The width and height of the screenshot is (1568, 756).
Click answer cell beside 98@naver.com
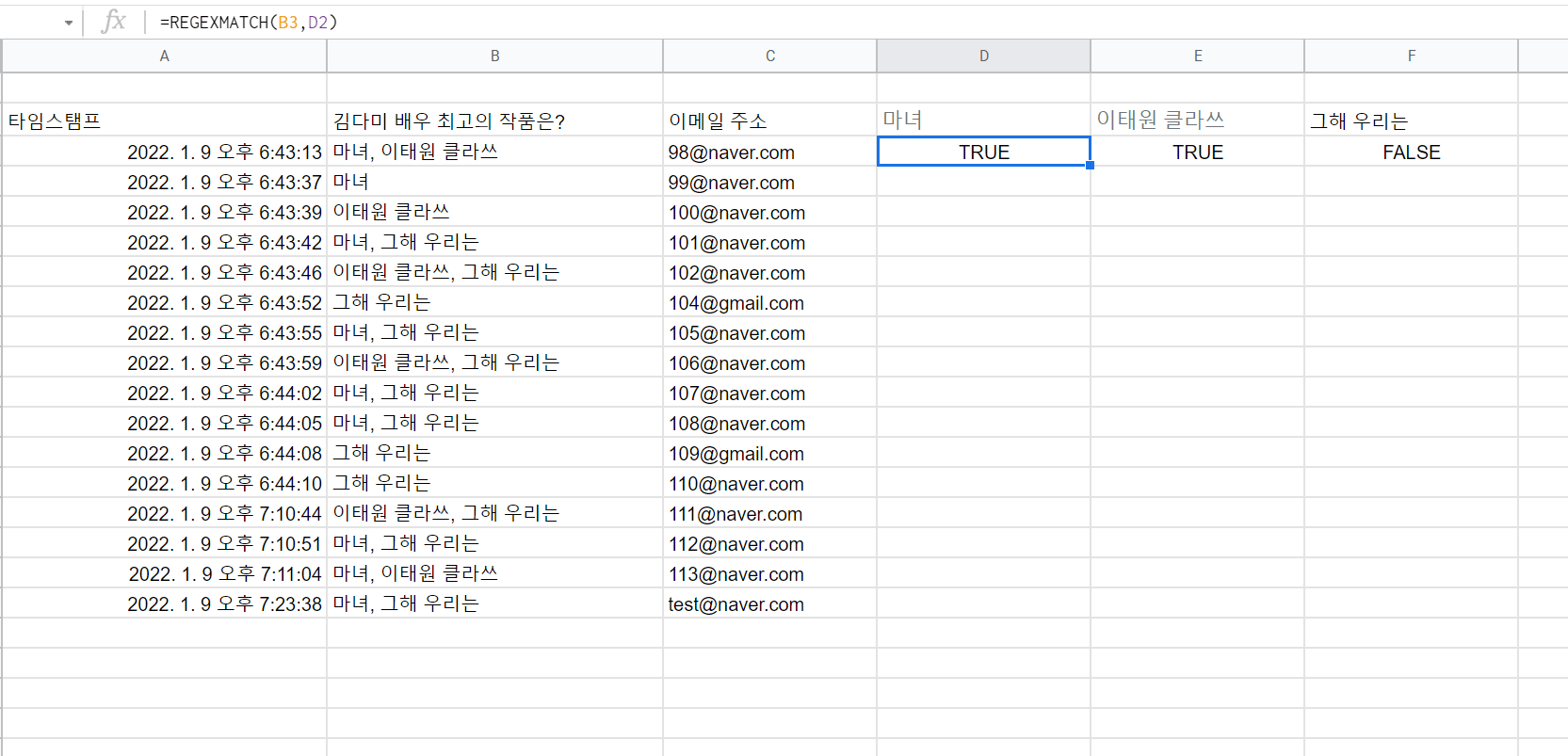pyautogui.click(x=494, y=152)
